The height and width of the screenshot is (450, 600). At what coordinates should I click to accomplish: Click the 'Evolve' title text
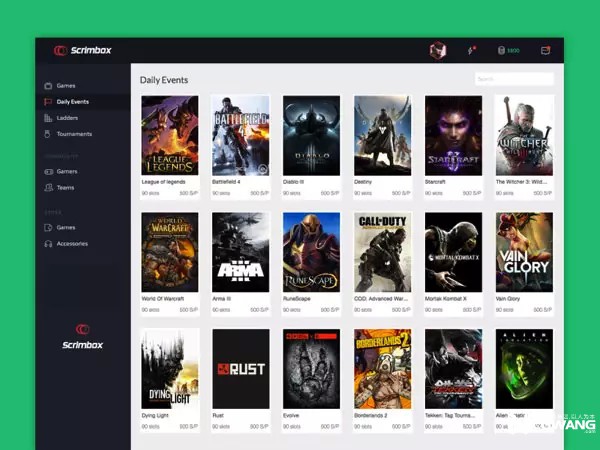pos(291,416)
